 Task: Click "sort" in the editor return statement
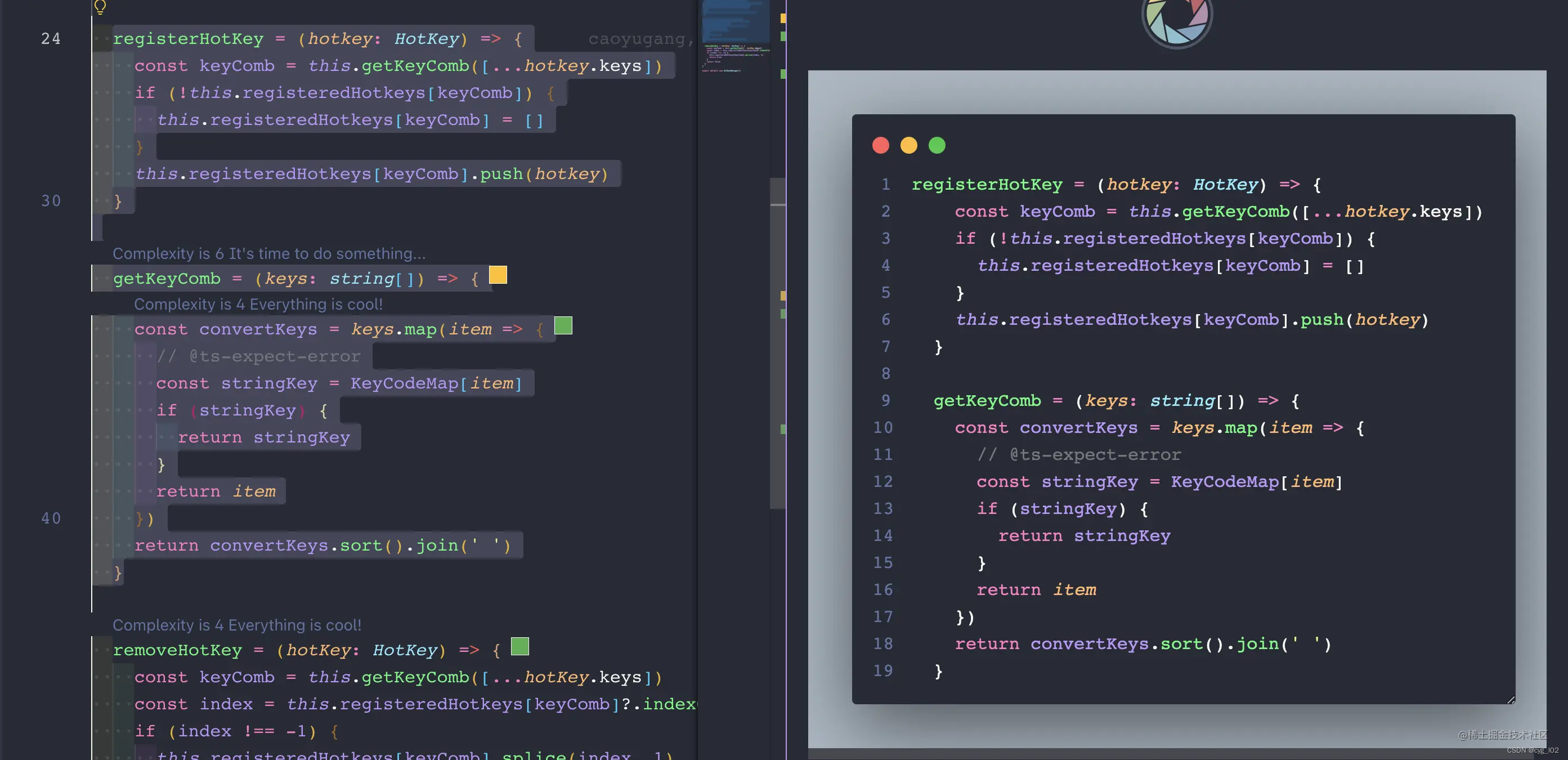(x=361, y=546)
